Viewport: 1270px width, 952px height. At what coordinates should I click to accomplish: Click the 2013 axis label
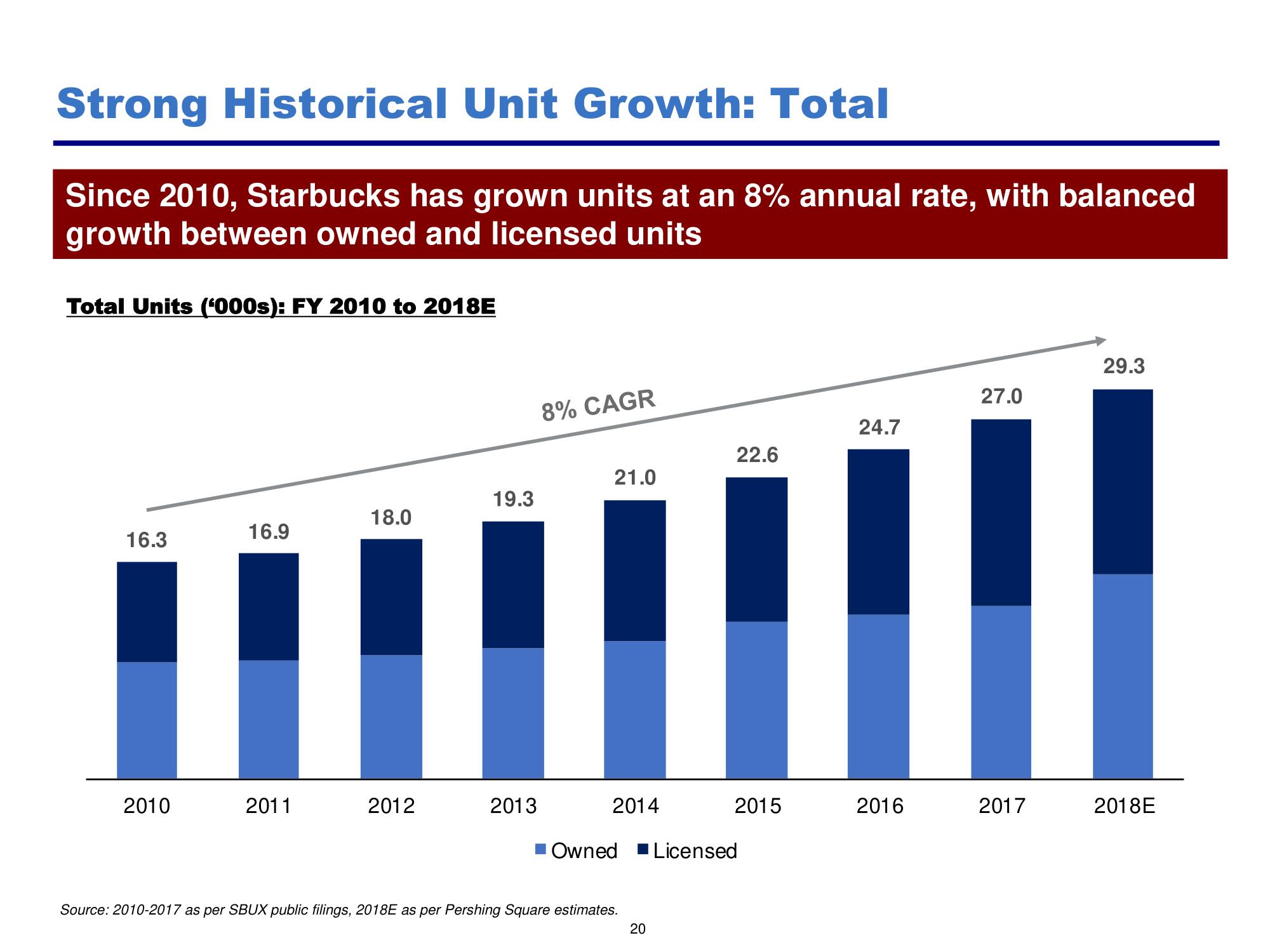(x=513, y=806)
